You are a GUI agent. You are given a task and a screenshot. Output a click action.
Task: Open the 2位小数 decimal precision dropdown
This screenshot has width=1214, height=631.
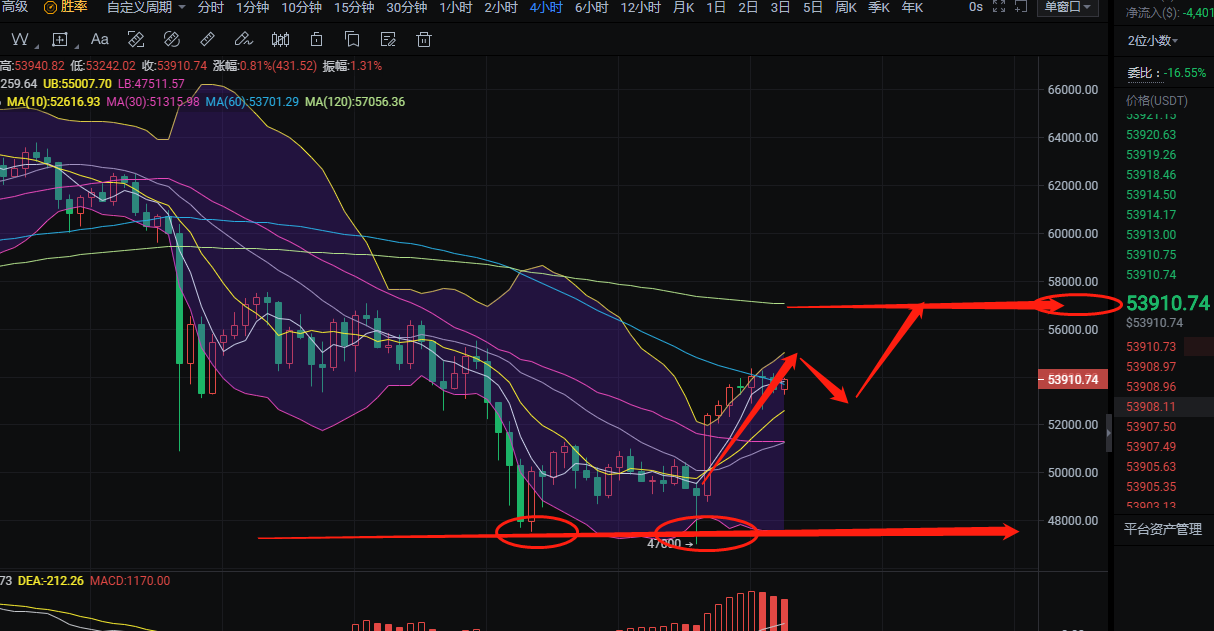coord(1152,40)
